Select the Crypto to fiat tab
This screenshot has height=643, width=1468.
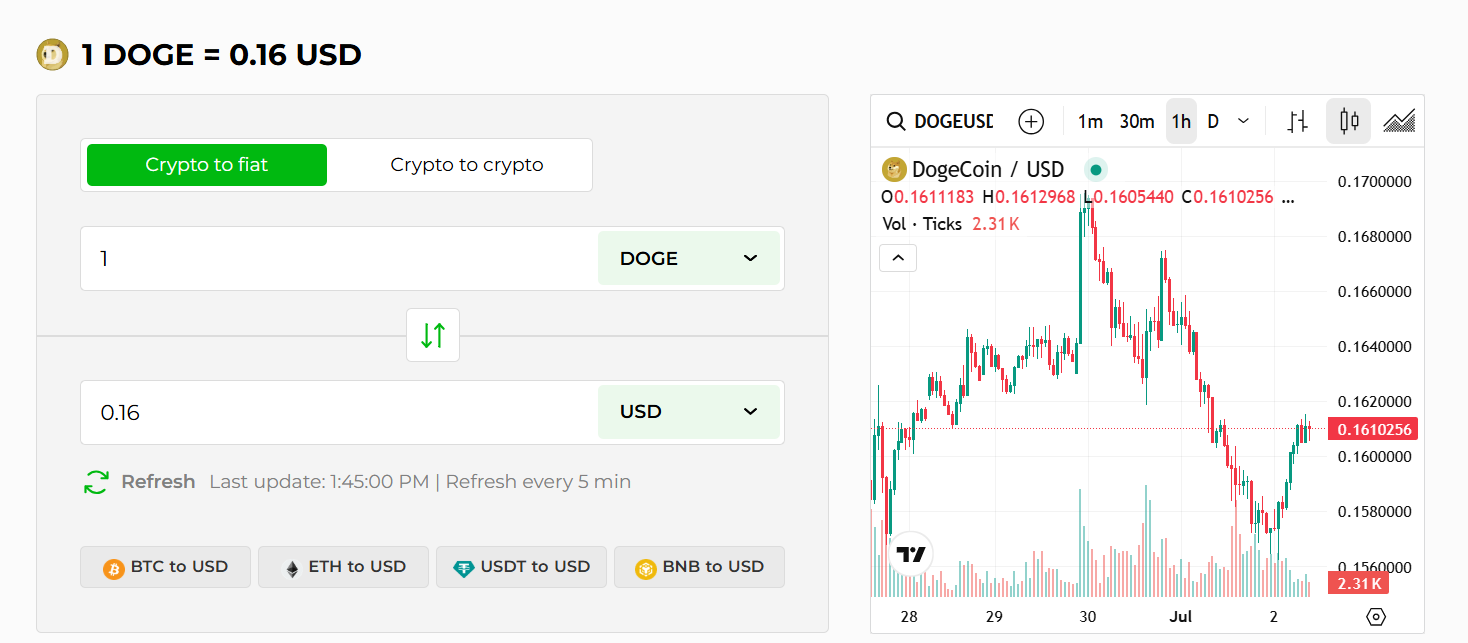[x=206, y=164]
